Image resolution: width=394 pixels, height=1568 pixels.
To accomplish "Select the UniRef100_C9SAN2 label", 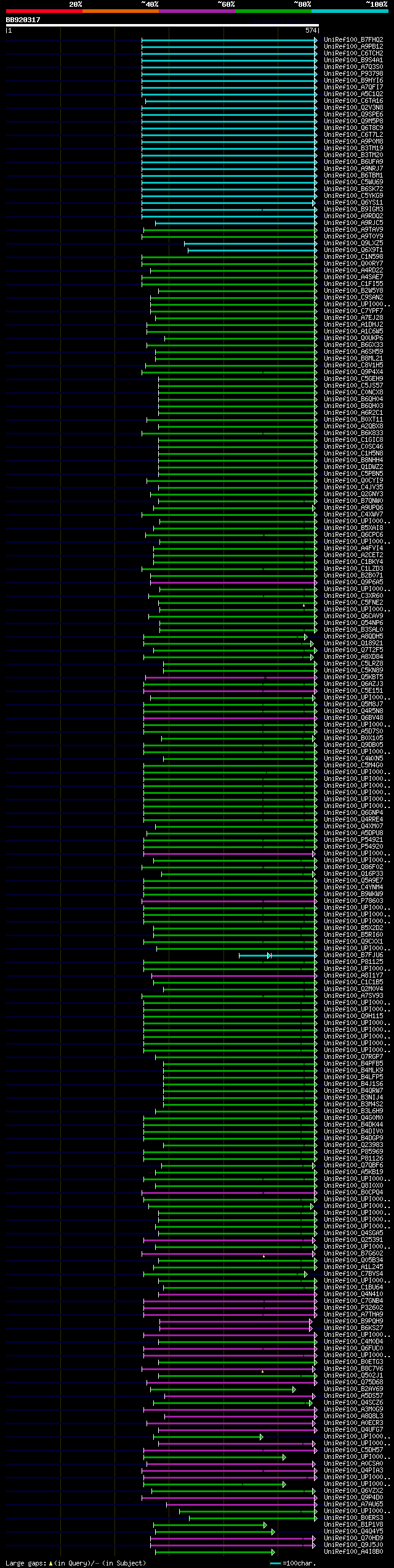I will click(353, 297).
